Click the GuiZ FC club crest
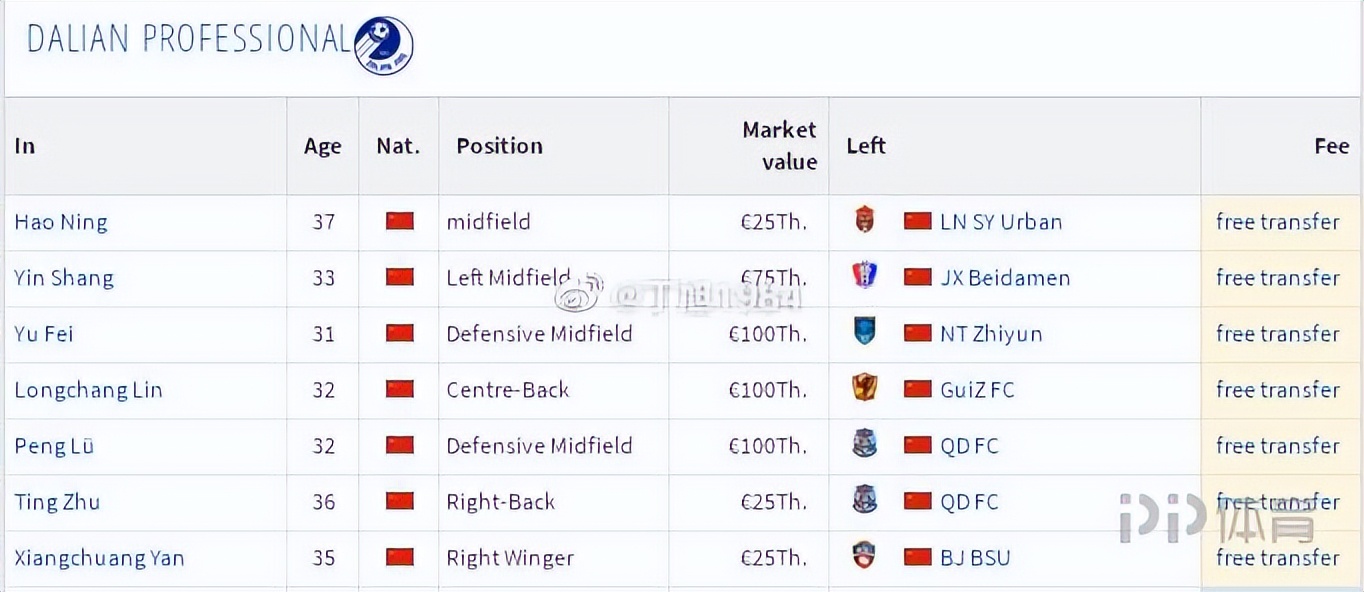Viewport: 1364px width, 592px height. coord(865,389)
